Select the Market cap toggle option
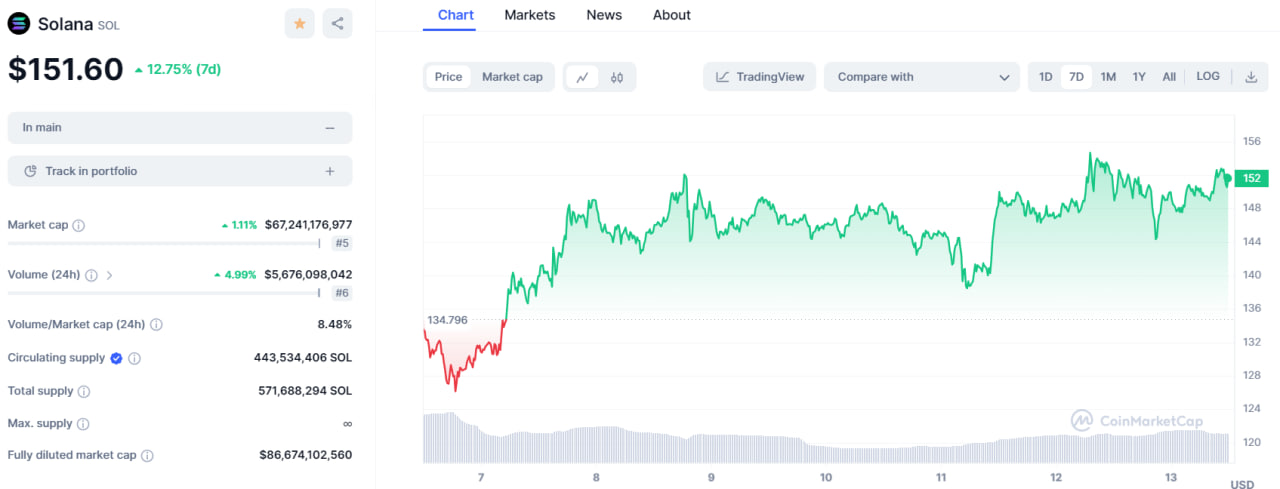The height and width of the screenshot is (489, 1280). (512, 77)
